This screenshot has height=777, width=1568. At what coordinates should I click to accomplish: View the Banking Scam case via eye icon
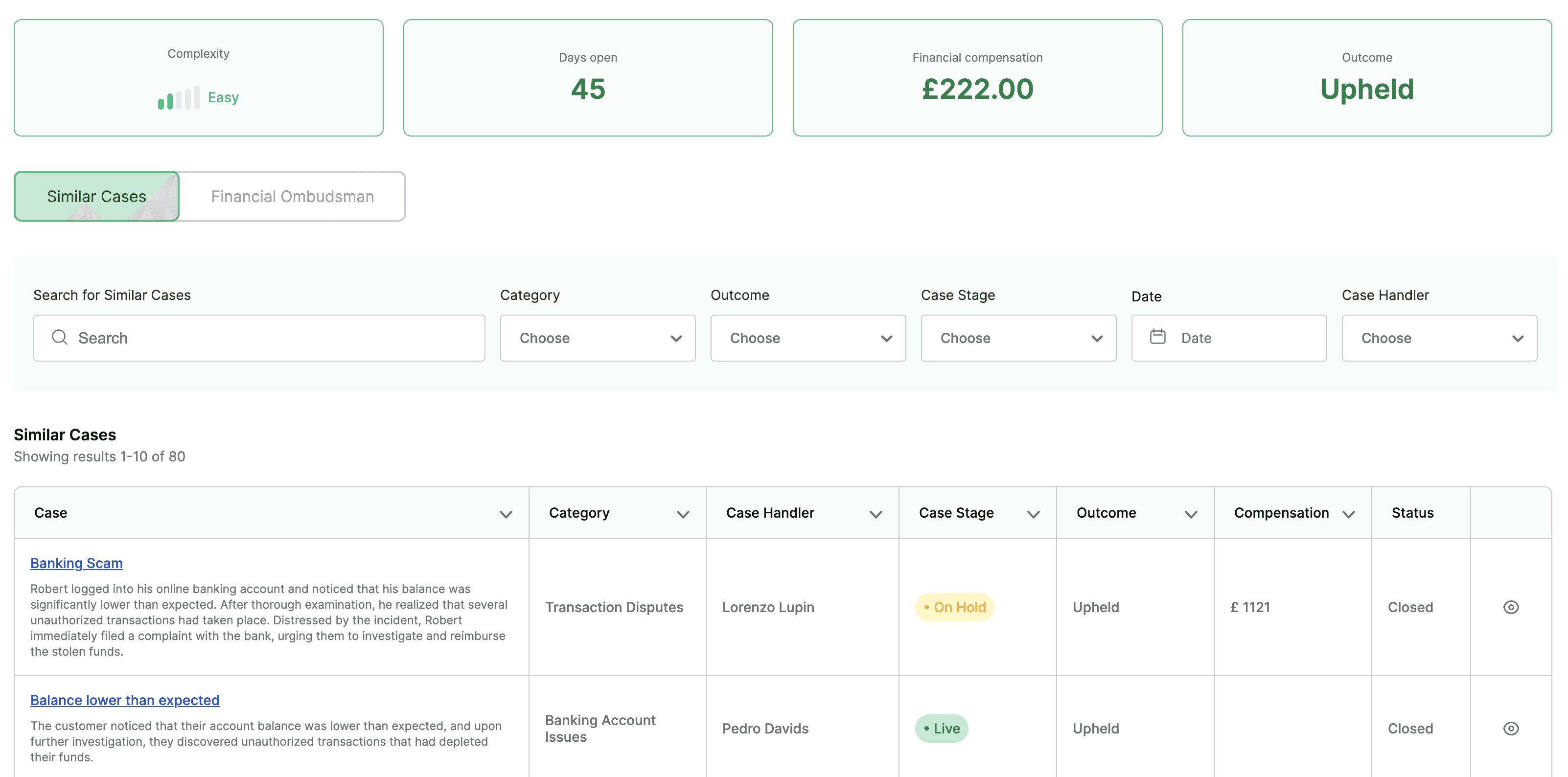(1510, 607)
